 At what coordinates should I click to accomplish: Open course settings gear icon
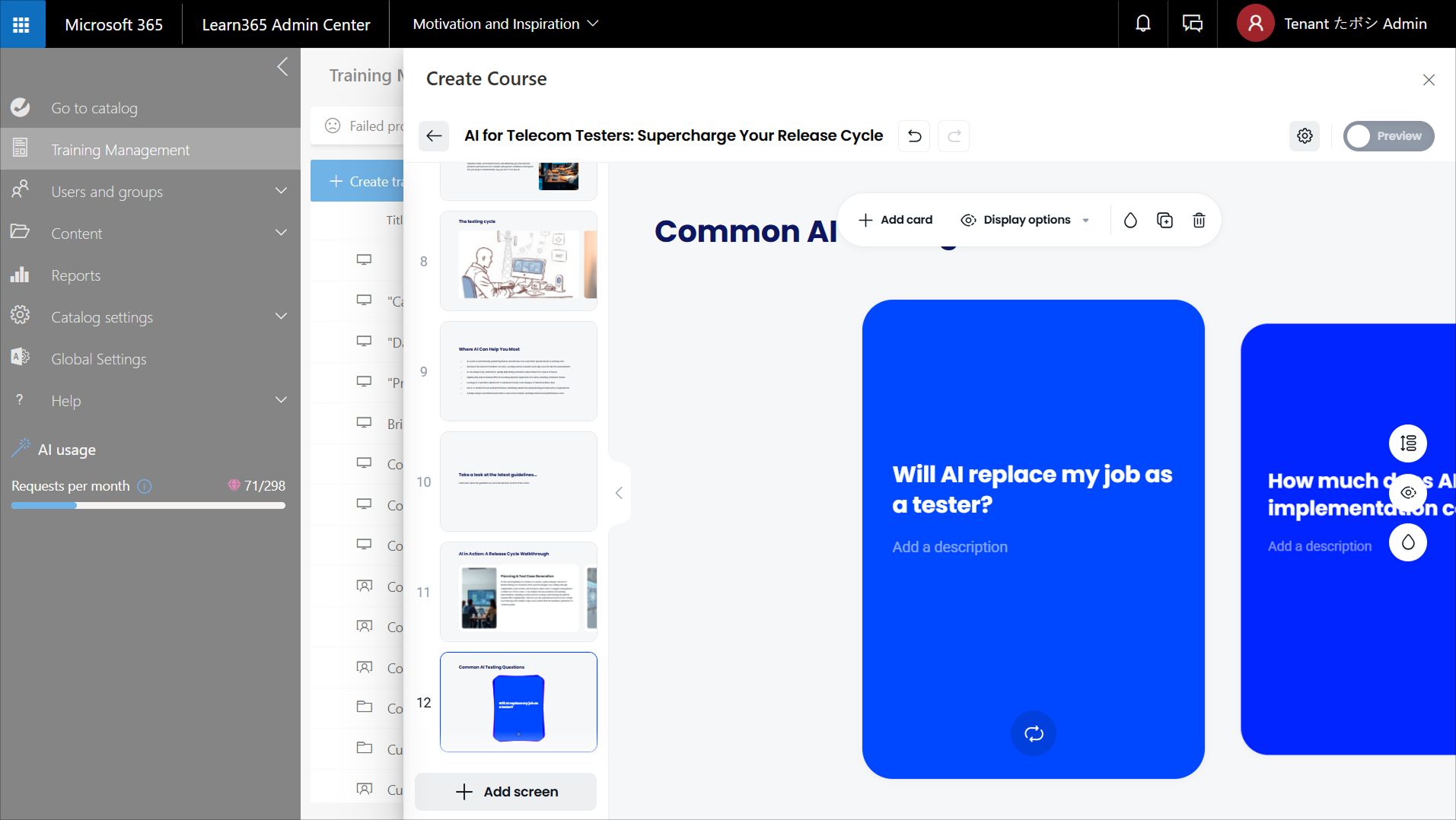click(1305, 136)
